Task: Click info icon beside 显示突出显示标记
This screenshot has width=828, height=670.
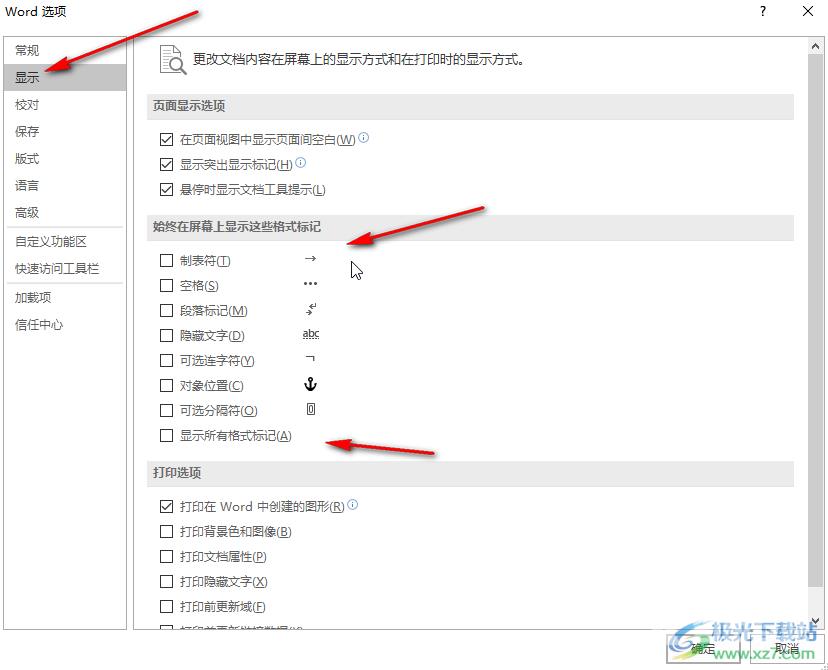Action: [x=300, y=163]
